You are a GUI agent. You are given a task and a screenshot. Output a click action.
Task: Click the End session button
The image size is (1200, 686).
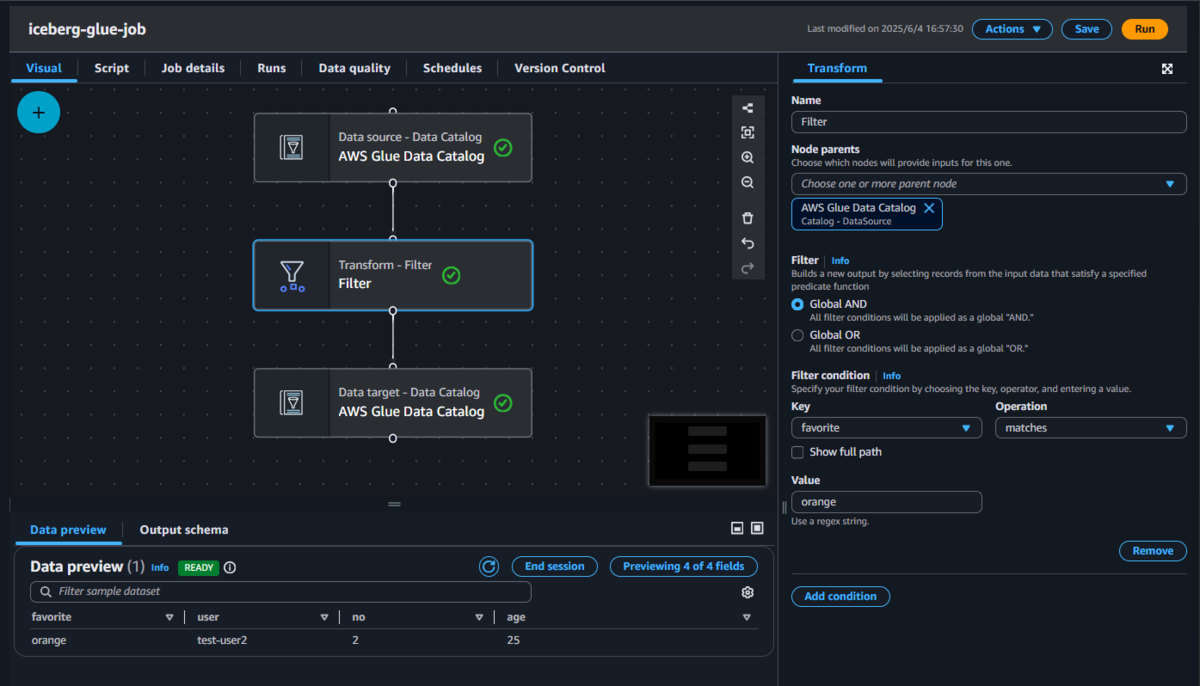pyautogui.click(x=555, y=566)
